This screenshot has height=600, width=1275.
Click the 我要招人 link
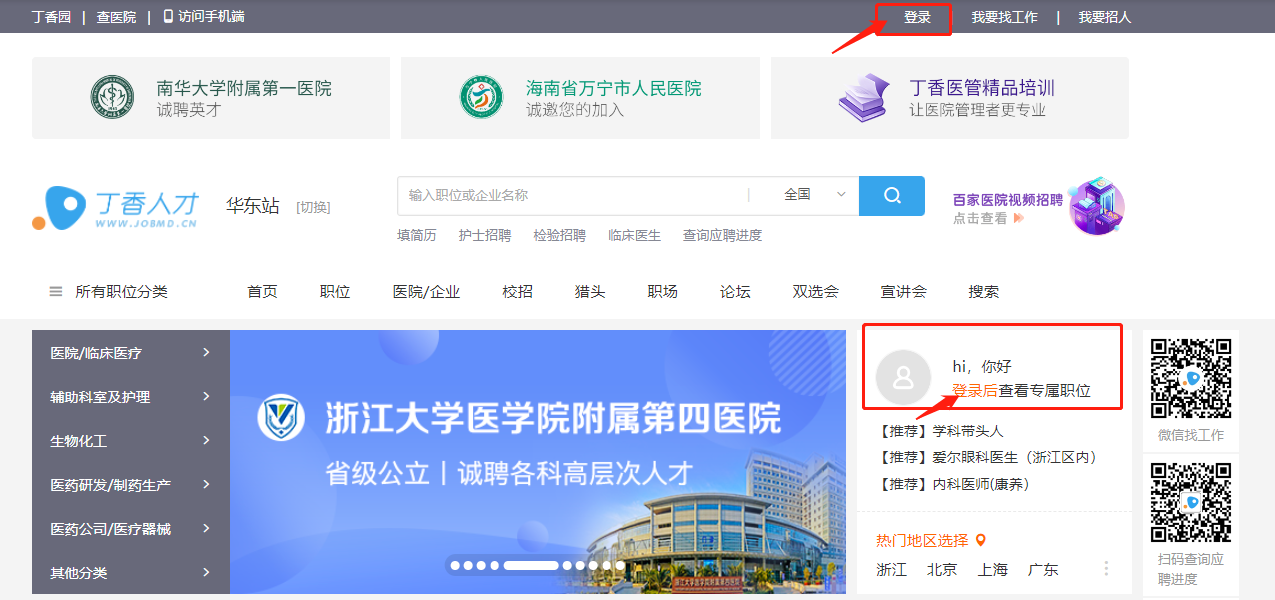click(x=1105, y=17)
